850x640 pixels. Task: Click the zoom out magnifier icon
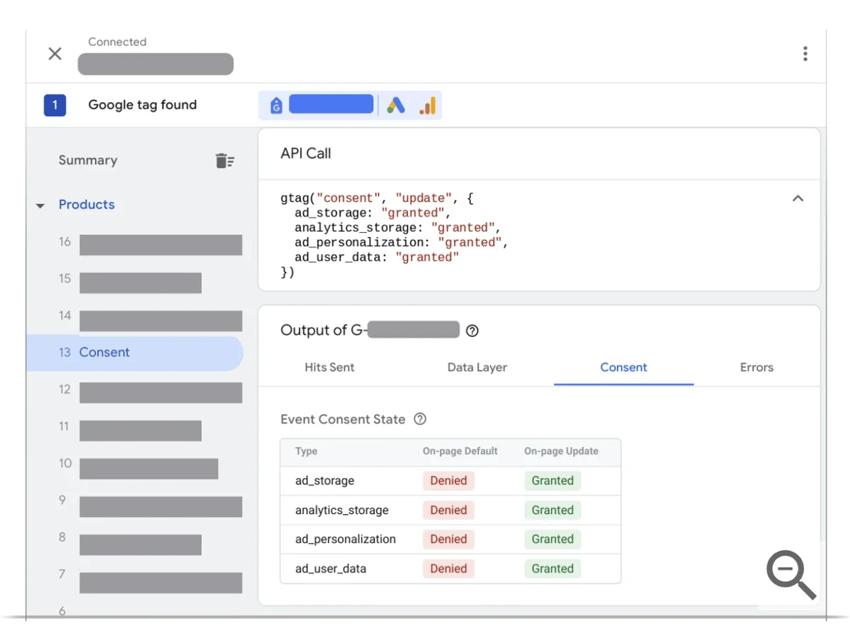coord(790,575)
